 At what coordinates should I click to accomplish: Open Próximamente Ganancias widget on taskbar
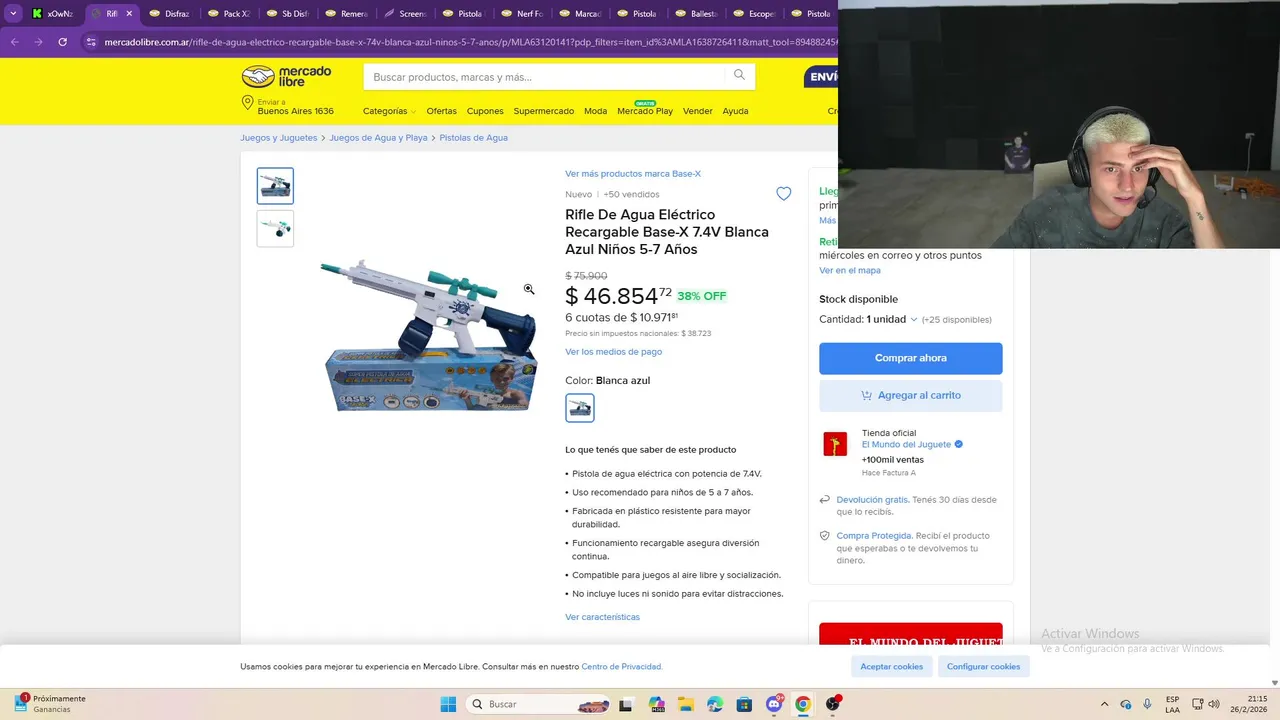coord(50,704)
